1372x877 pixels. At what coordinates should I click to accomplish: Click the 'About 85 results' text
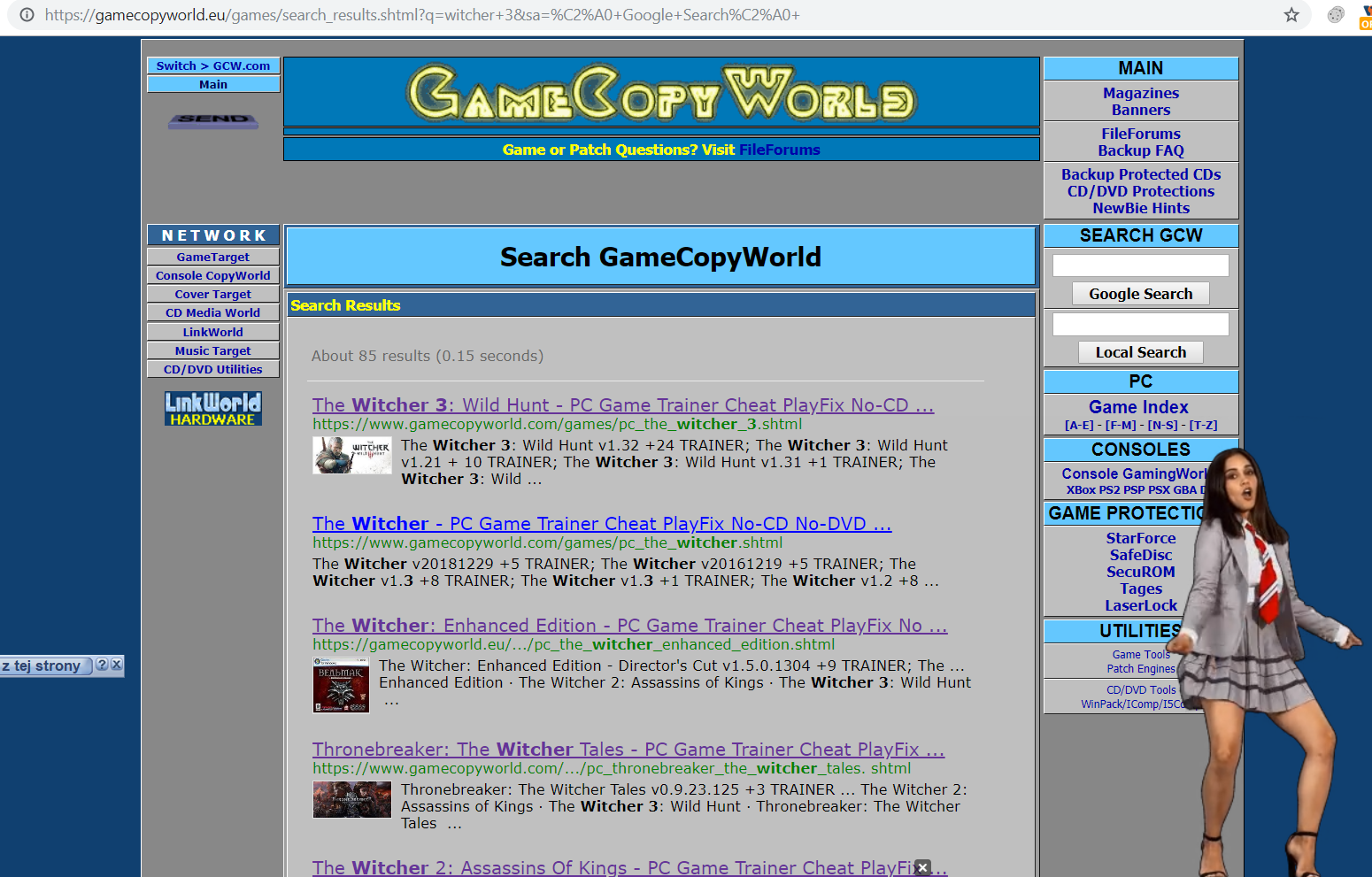click(428, 356)
